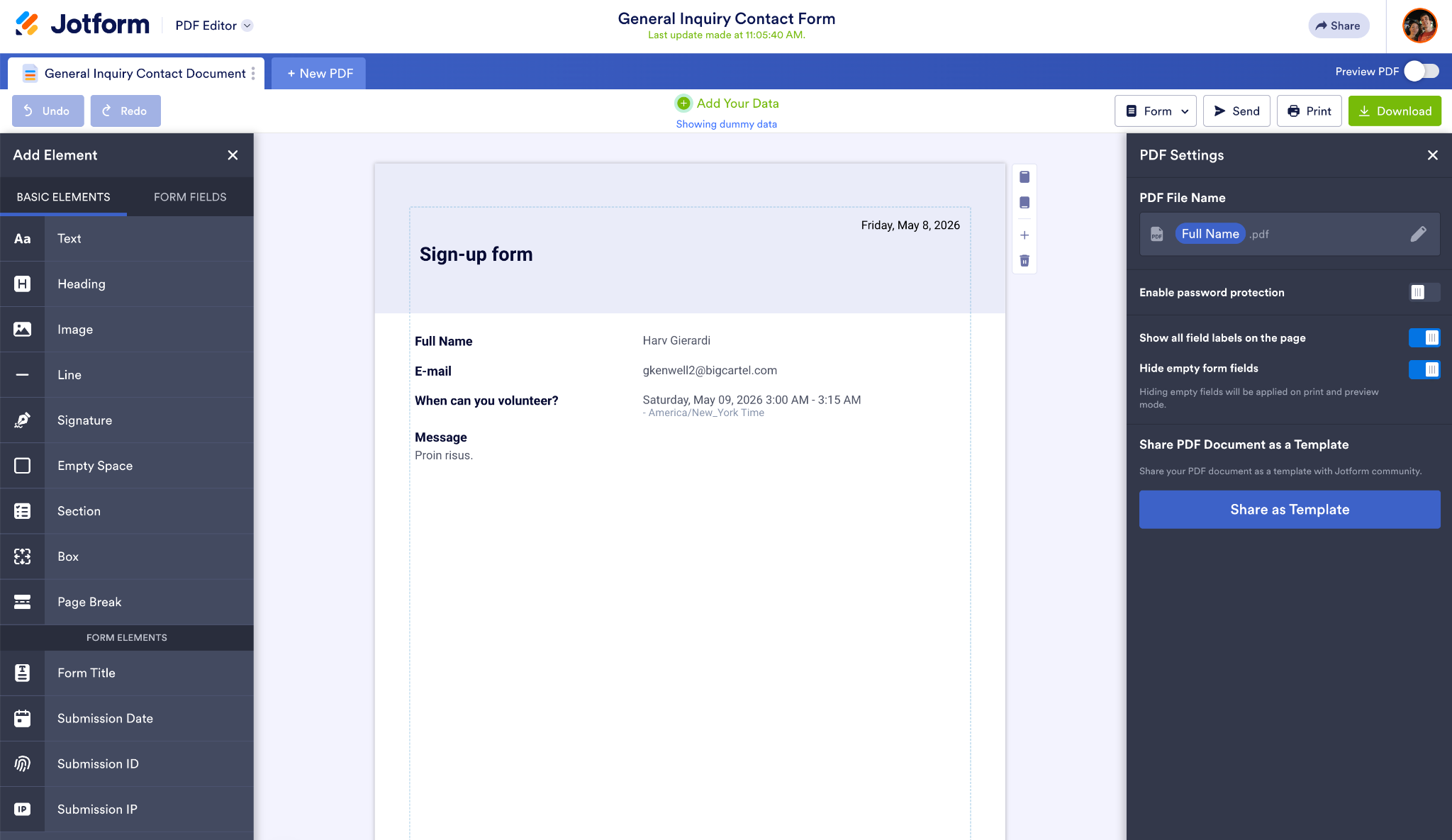Image resolution: width=1452 pixels, height=840 pixels.
Task: Add a Page Break element
Action: 127,602
